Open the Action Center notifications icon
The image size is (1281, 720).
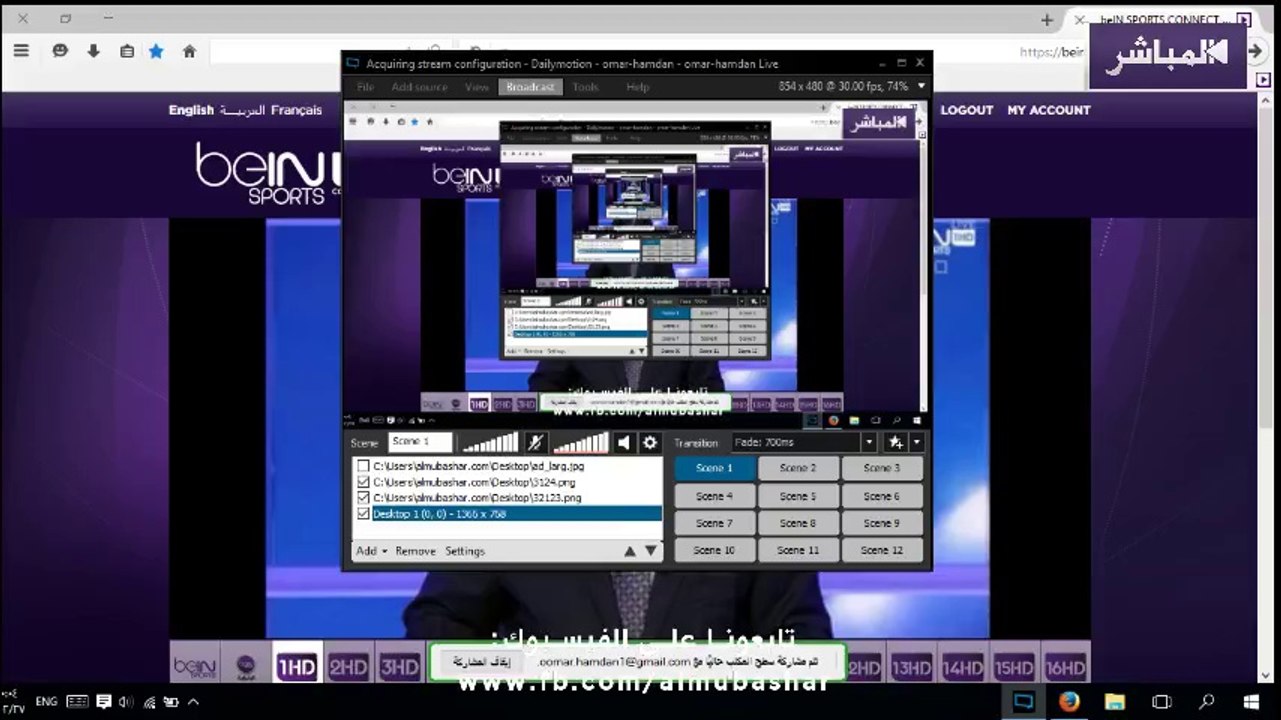(104, 702)
